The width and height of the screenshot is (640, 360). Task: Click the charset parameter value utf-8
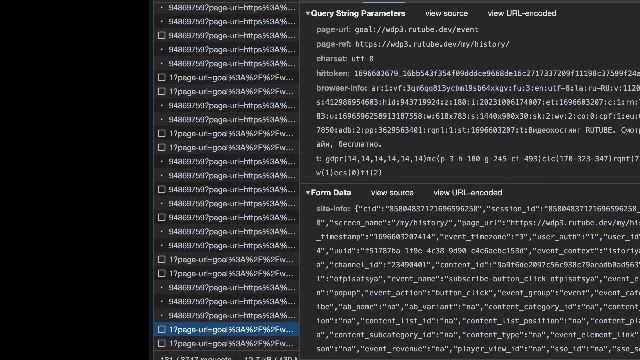click(362, 59)
